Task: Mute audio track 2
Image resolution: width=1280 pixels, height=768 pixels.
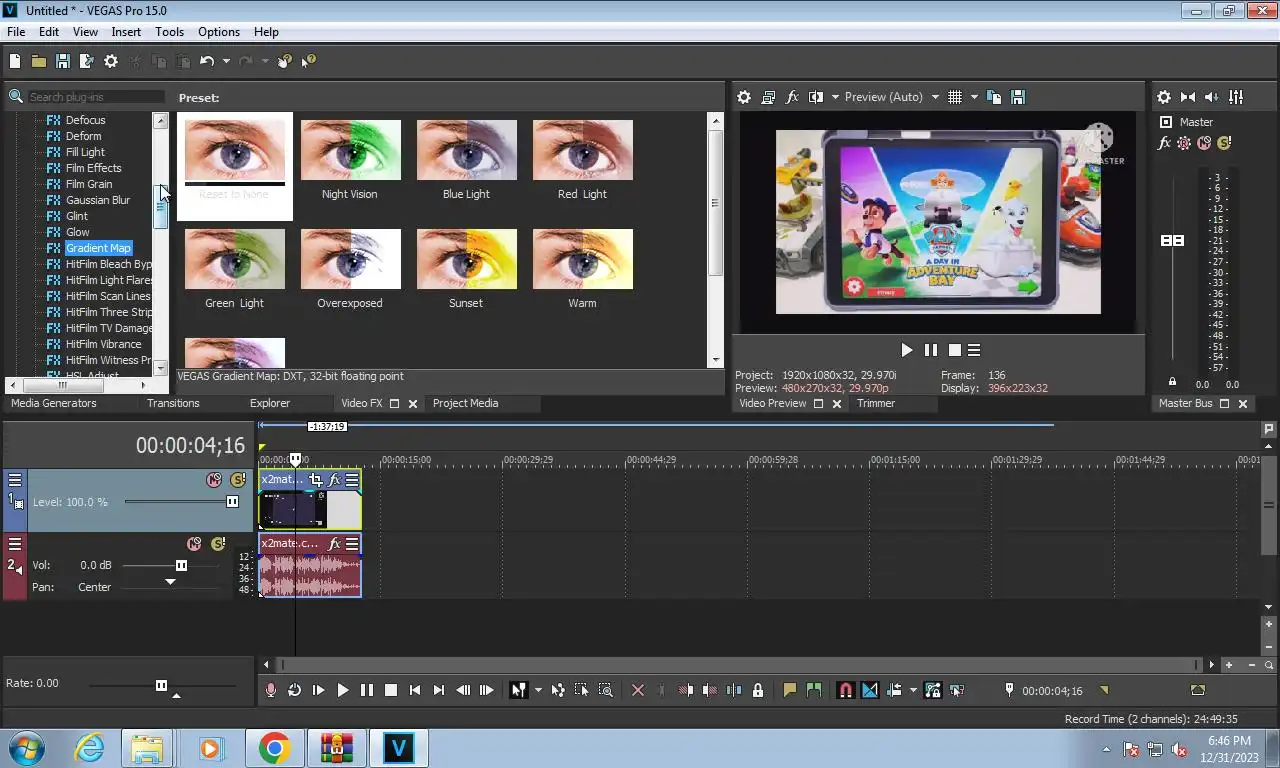Action: pyautogui.click(x=194, y=544)
